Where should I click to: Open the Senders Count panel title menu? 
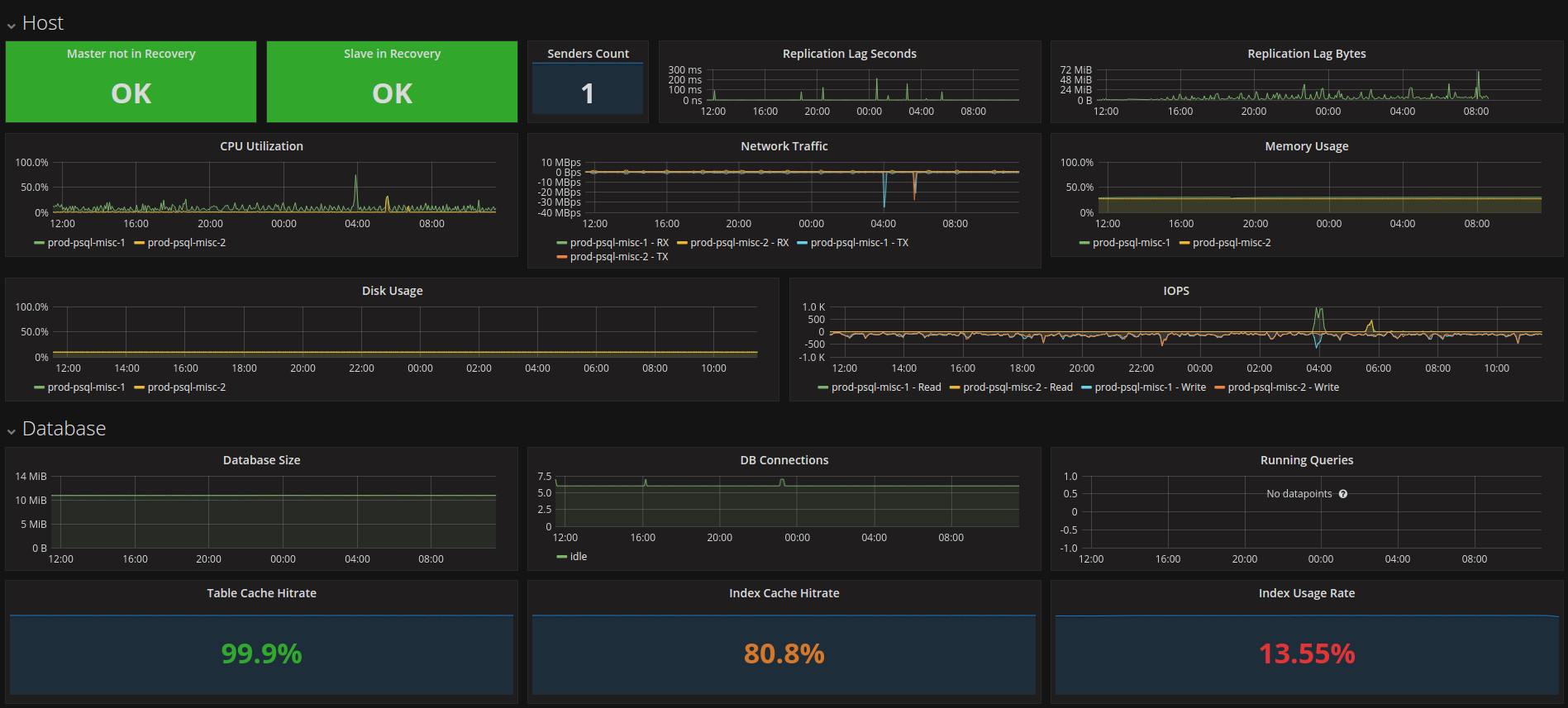pos(588,54)
